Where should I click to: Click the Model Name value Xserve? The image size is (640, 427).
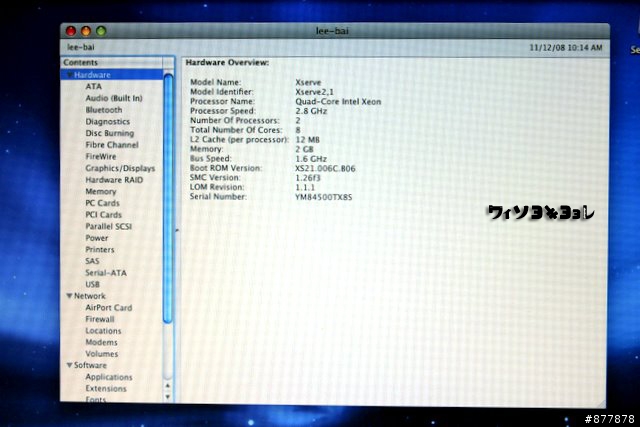pos(308,82)
